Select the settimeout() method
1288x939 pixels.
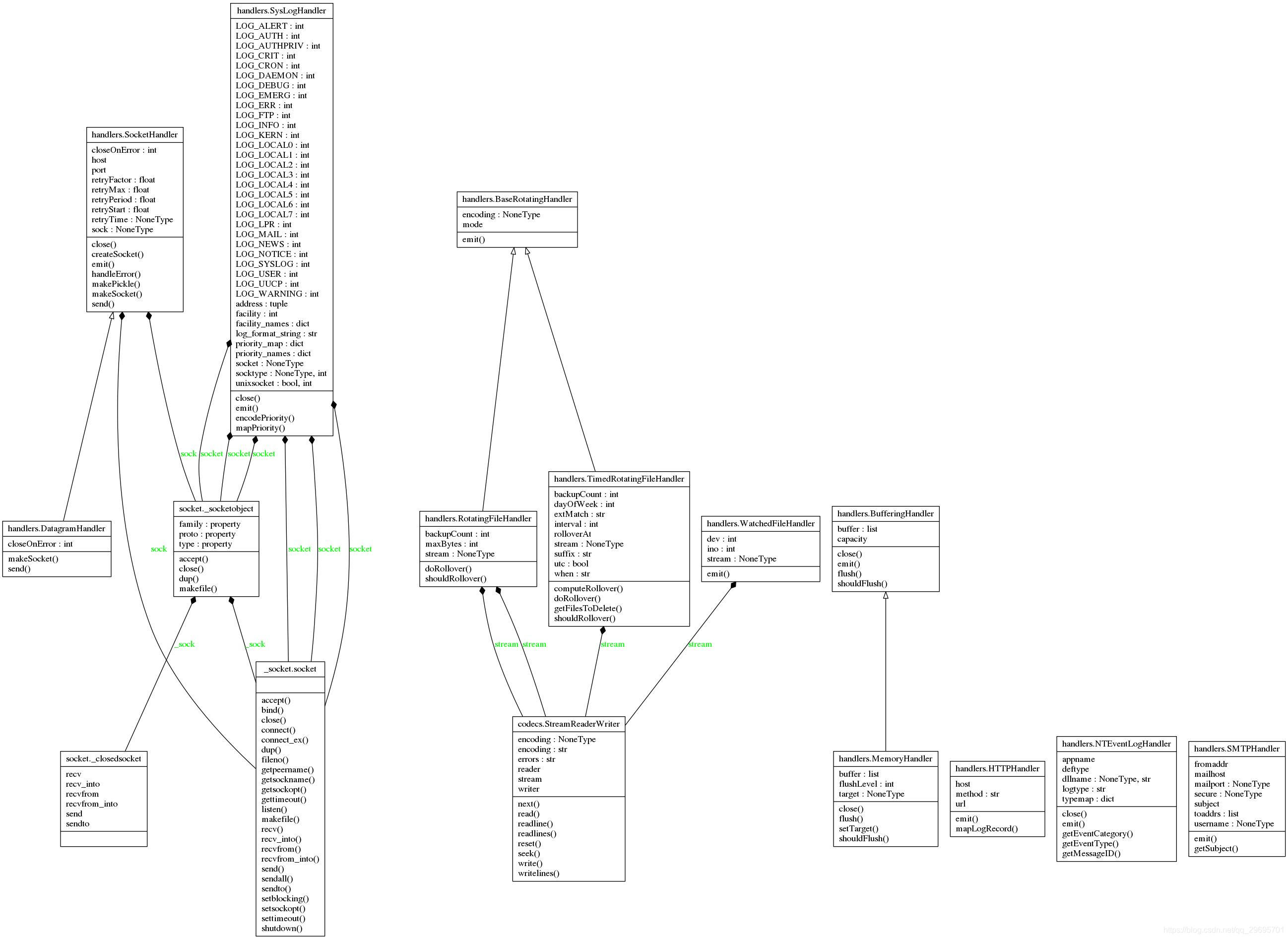tap(284, 919)
